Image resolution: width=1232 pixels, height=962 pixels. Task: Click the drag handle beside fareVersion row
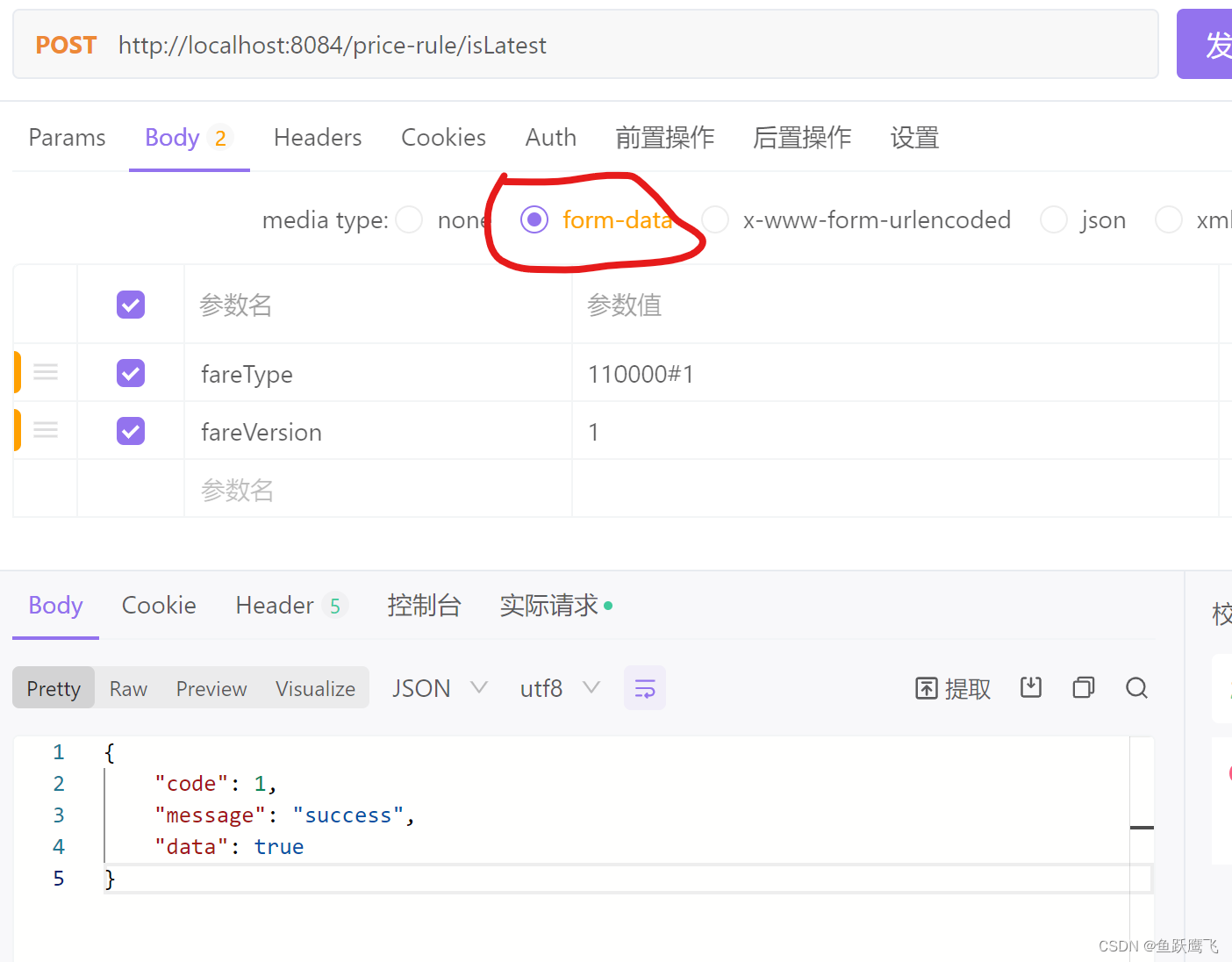click(x=45, y=430)
